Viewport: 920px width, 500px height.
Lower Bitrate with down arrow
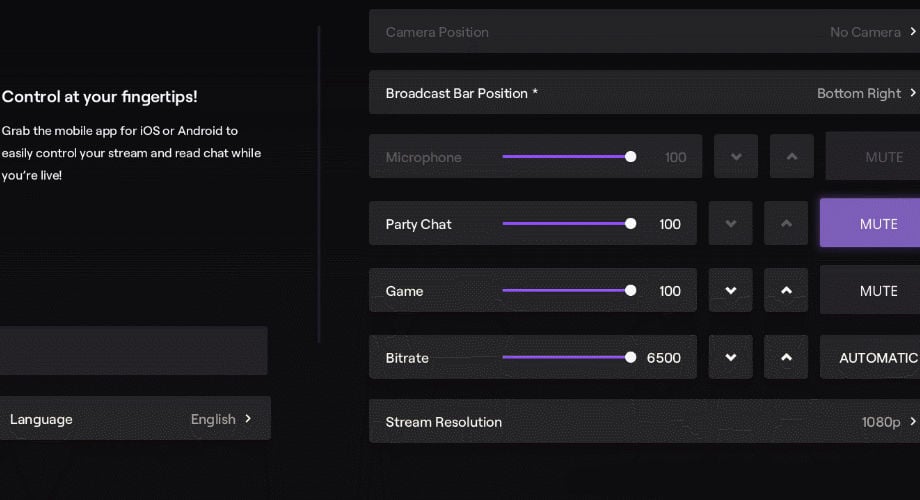[731, 358]
